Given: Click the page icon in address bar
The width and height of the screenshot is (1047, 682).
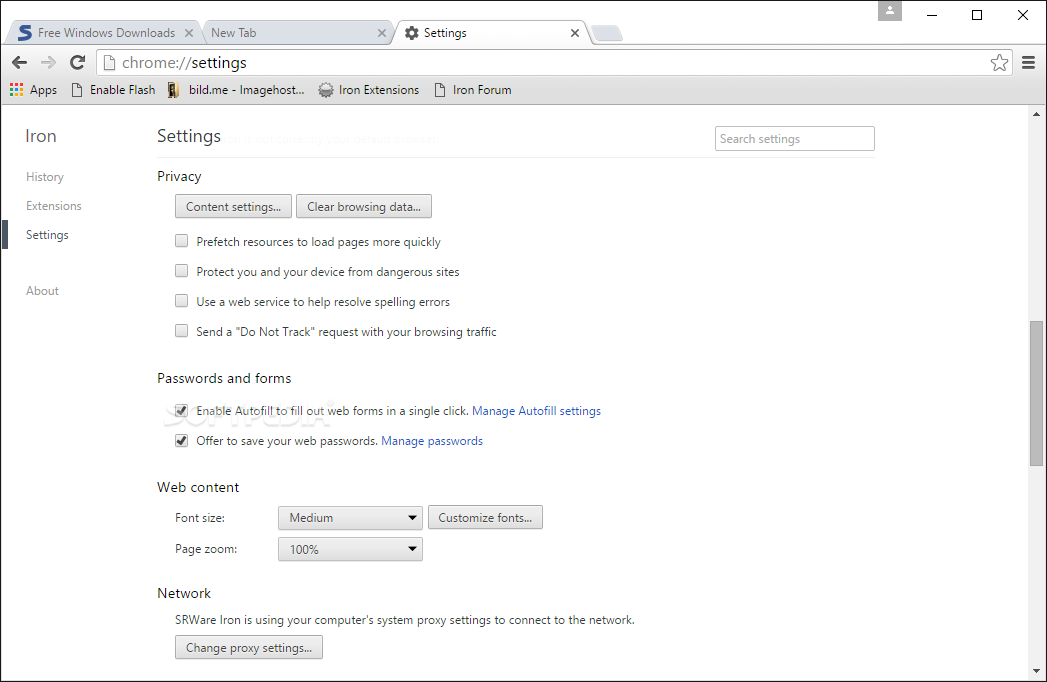Looking at the screenshot, I should click(x=110, y=63).
